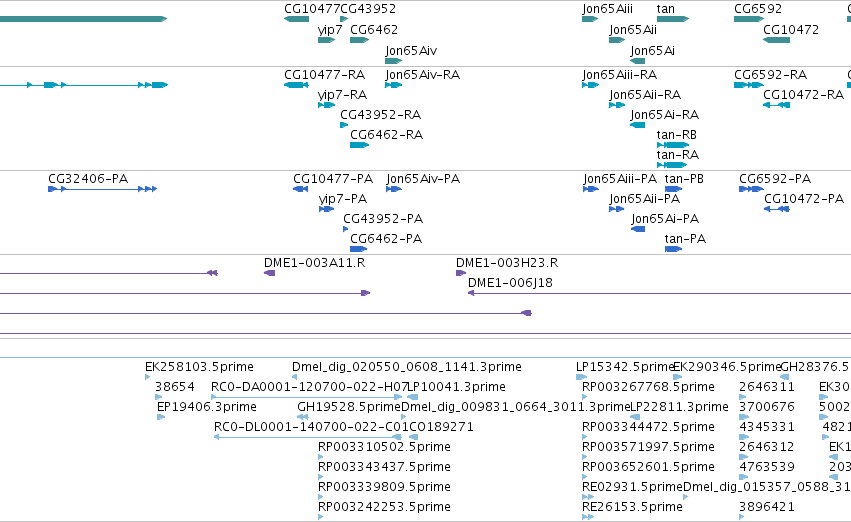Open clone DME1-003H23.R
851x522 pixels.
point(507,263)
